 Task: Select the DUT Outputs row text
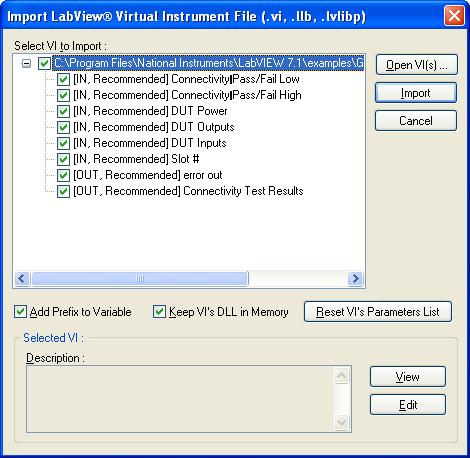(154, 127)
